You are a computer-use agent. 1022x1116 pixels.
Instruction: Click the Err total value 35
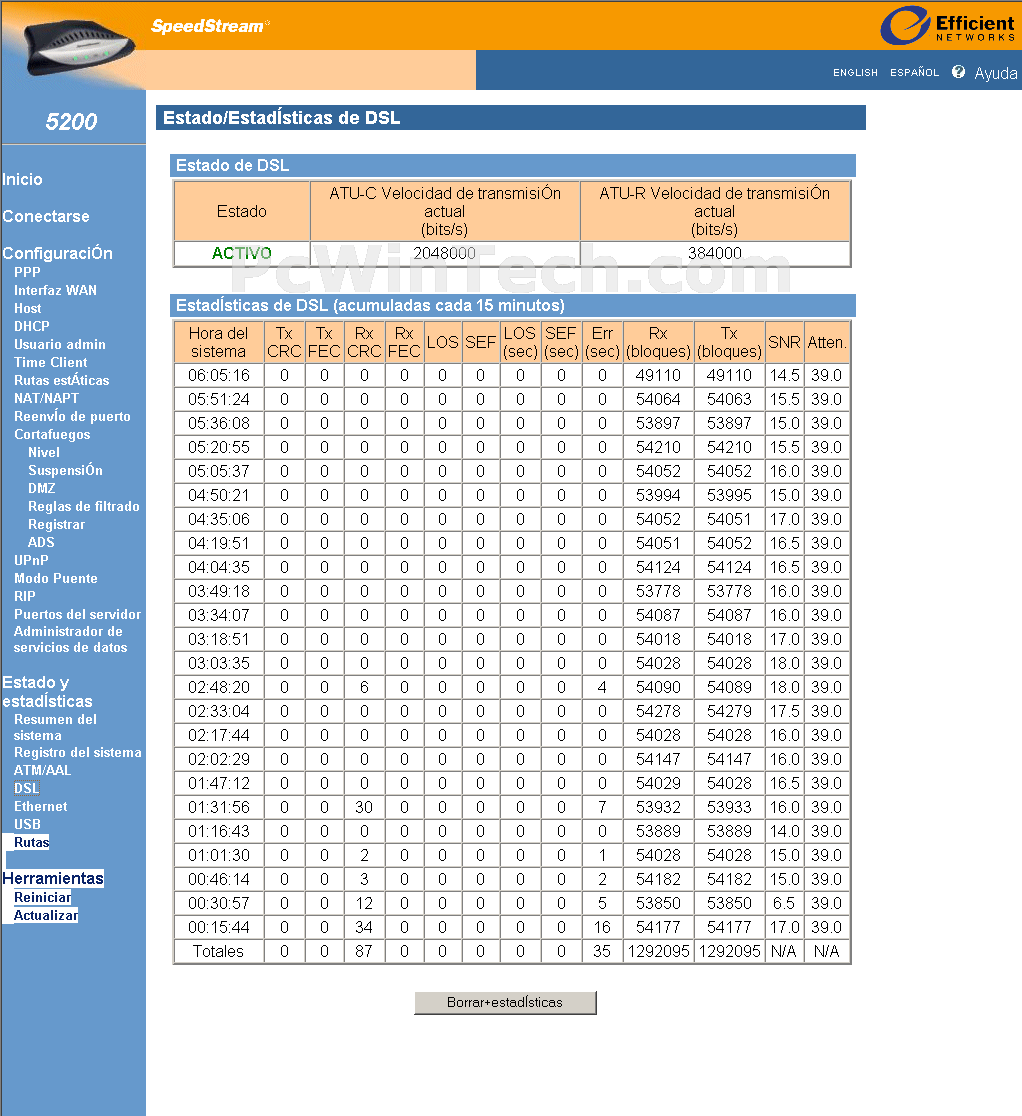point(602,952)
